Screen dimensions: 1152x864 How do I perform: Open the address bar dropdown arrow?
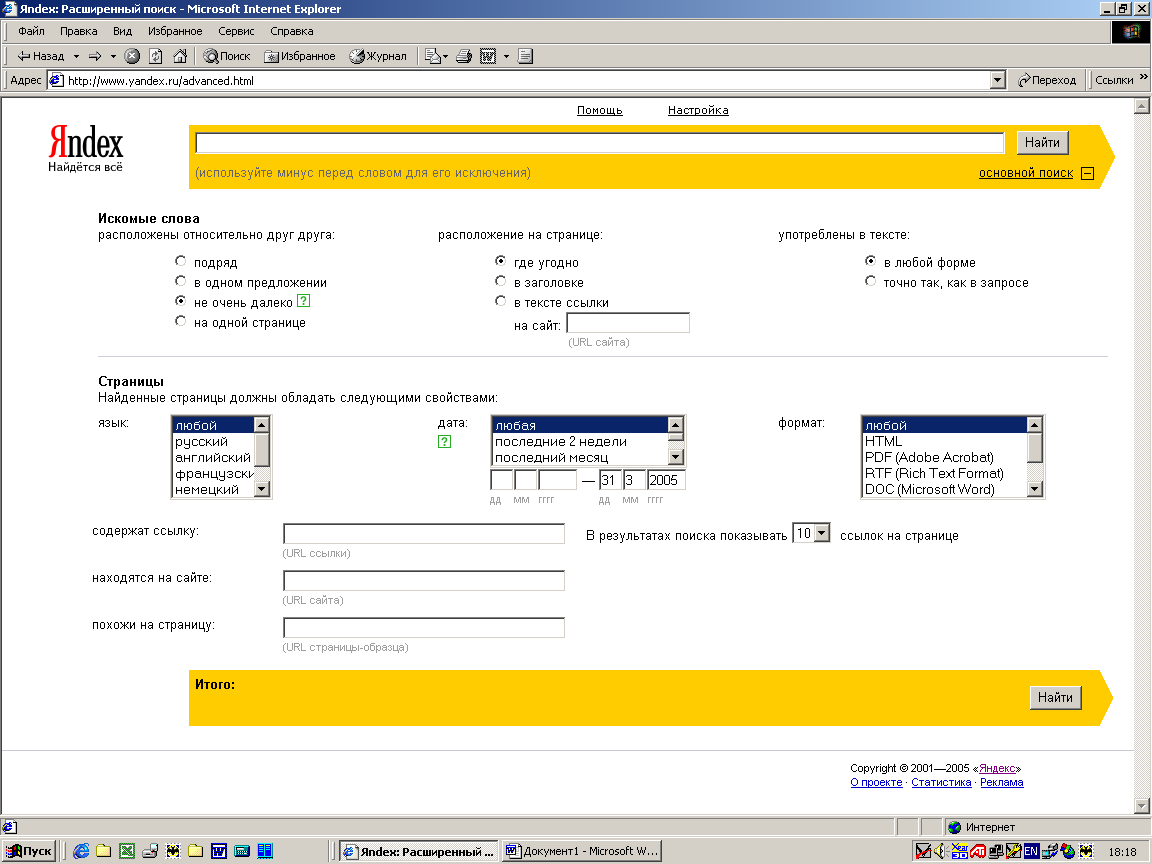tap(998, 80)
